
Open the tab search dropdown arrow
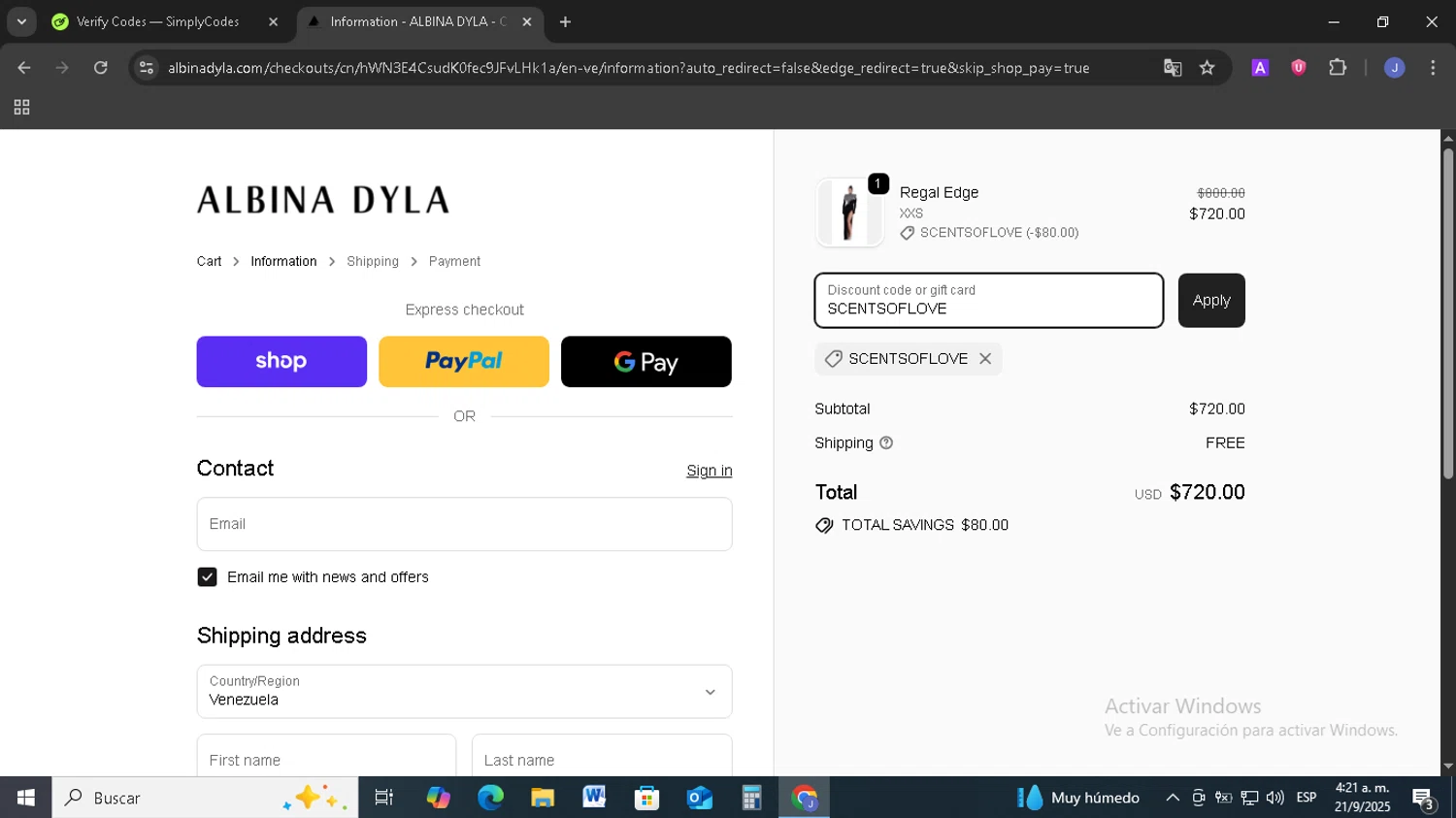point(21,21)
